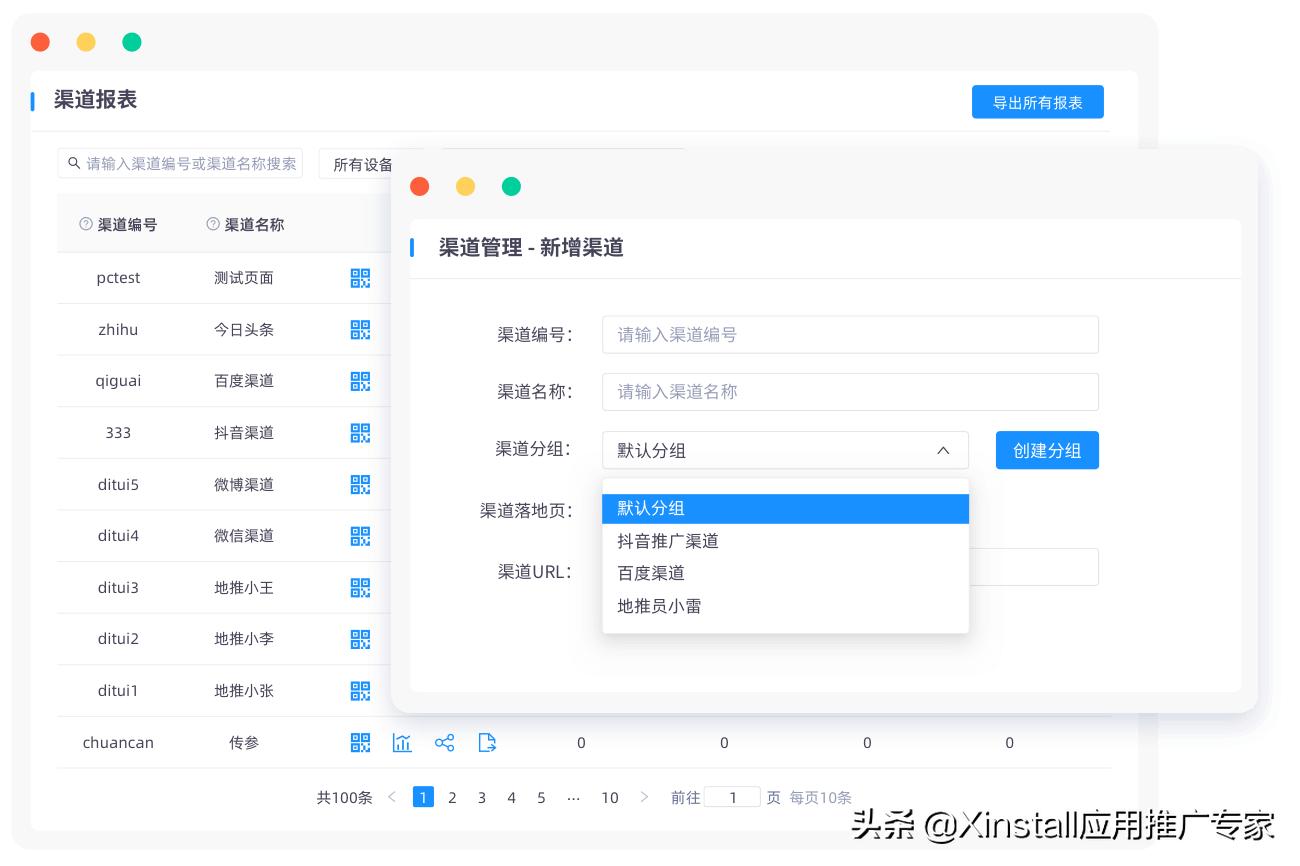The width and height of the screenshot is (1300, 866).
Task: Click the blue highlighted page 1 indicator
Action: tap(423, 797)
